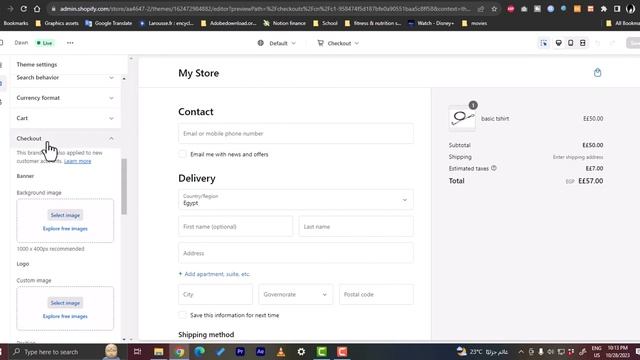640x360 pixels.
Task: Toggle the inspector selection tool icon
Action: 544,43
